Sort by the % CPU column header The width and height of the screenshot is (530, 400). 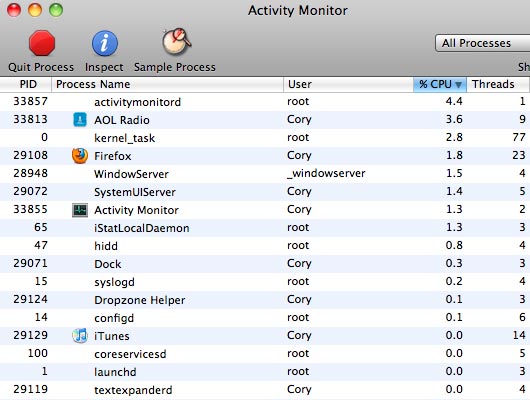coord(440,84)
